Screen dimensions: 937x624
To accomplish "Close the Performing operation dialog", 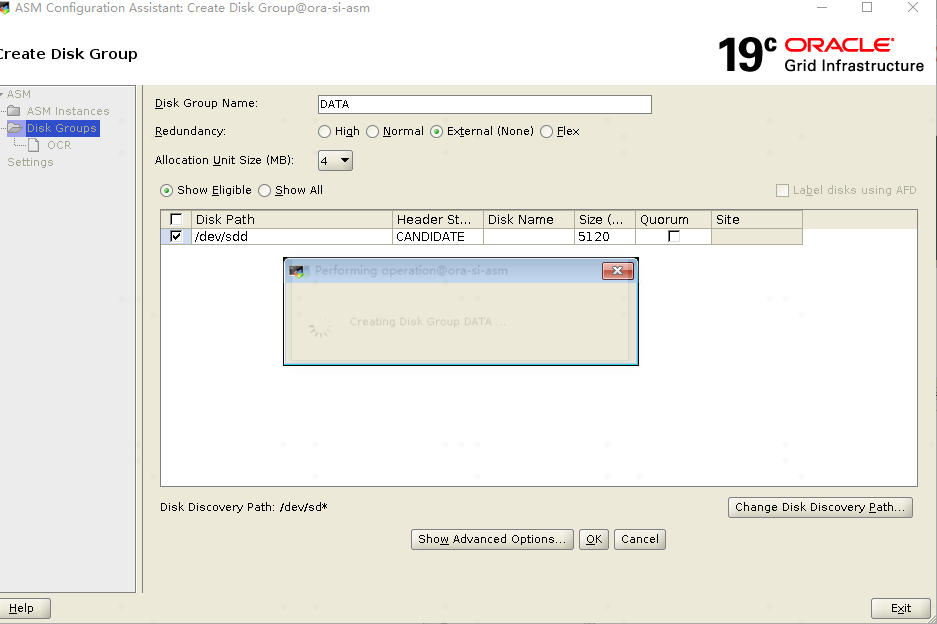I will [x=617, y=271].
